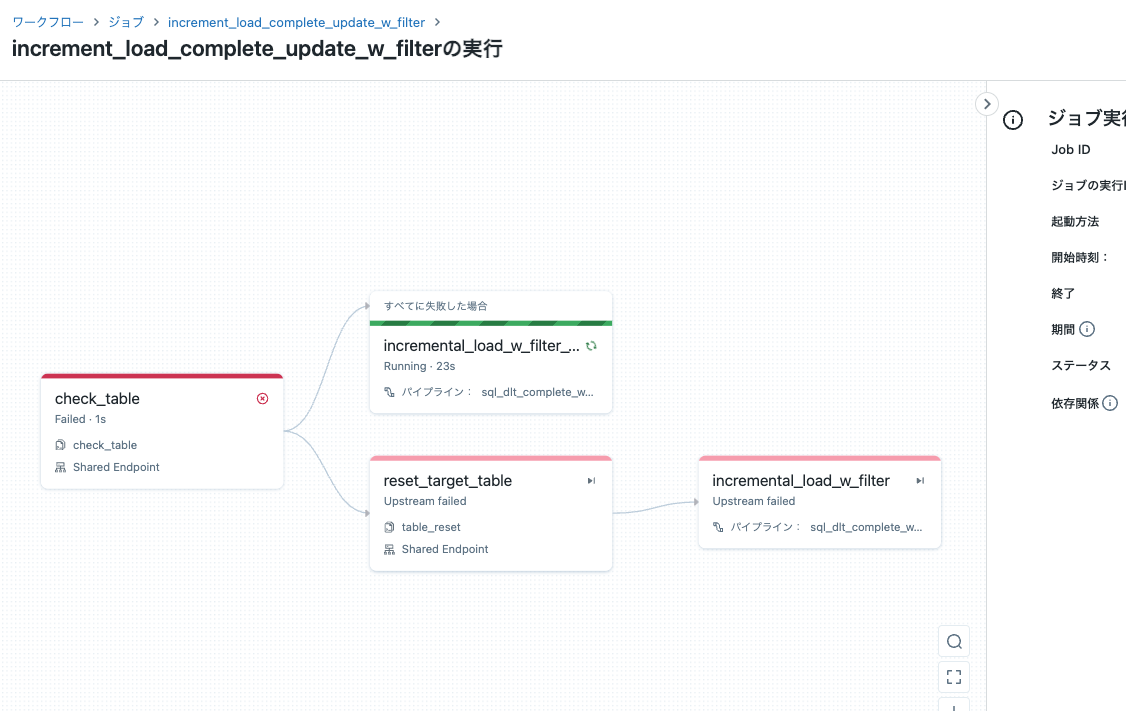Open the ジョブ breadcrumb link
The width and height of the screenshot is (1126, 711).
[125, 21]
